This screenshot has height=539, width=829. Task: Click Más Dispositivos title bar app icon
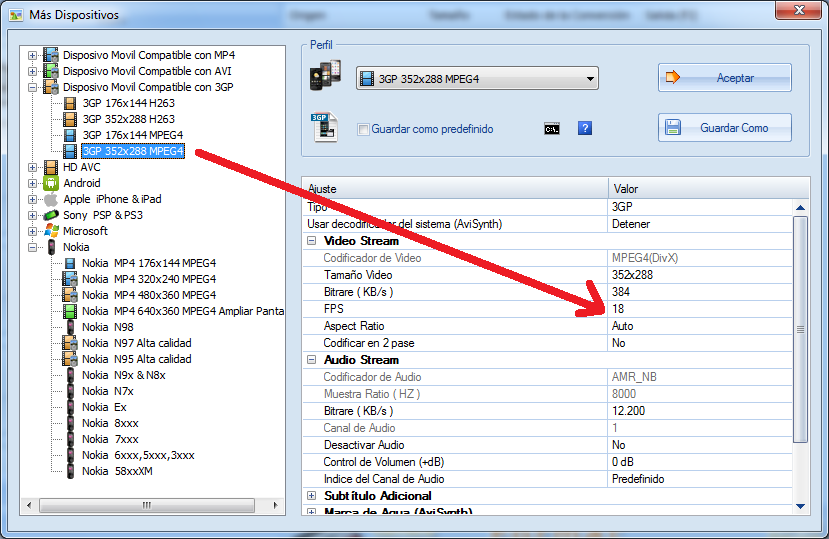16,15
